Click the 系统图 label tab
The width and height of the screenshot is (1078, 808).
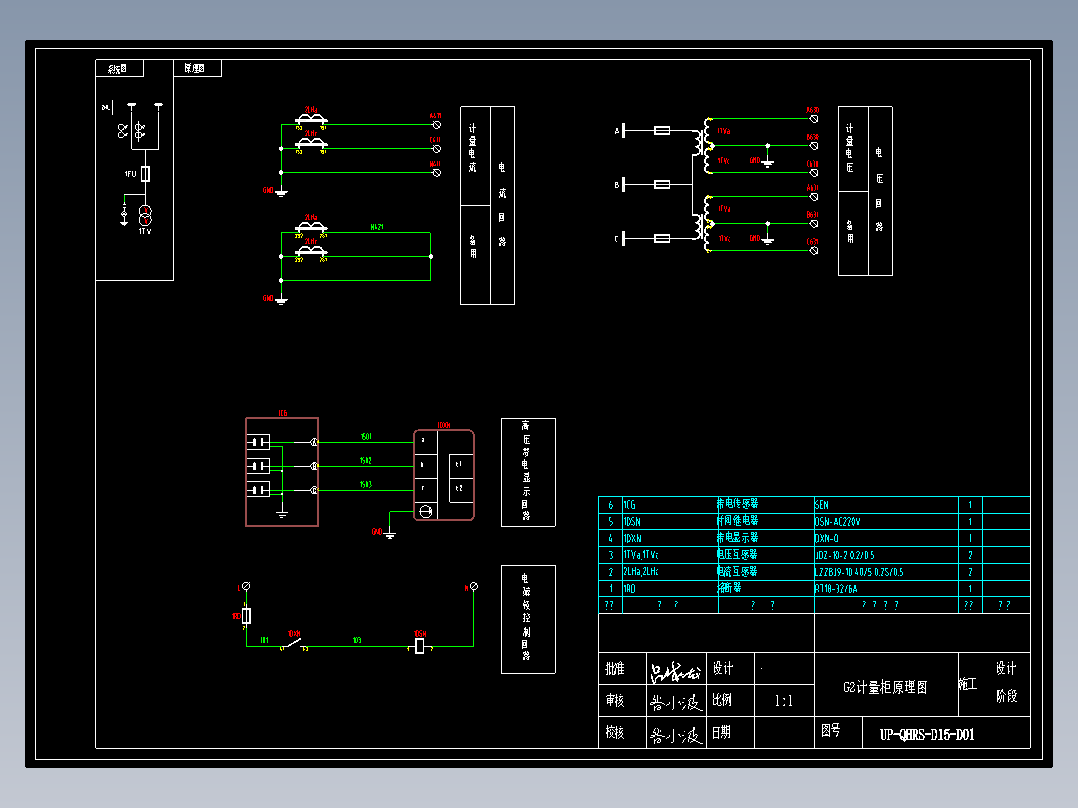coord(120,68)
